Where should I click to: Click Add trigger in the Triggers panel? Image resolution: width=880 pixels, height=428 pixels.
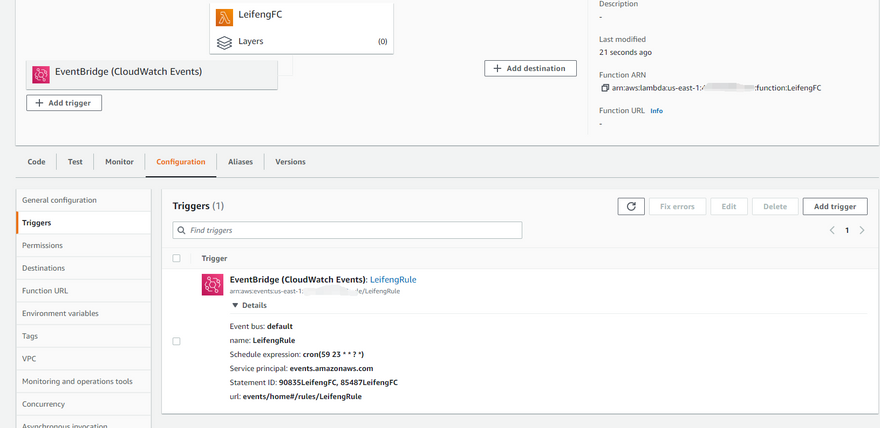[x=834, y=206]
